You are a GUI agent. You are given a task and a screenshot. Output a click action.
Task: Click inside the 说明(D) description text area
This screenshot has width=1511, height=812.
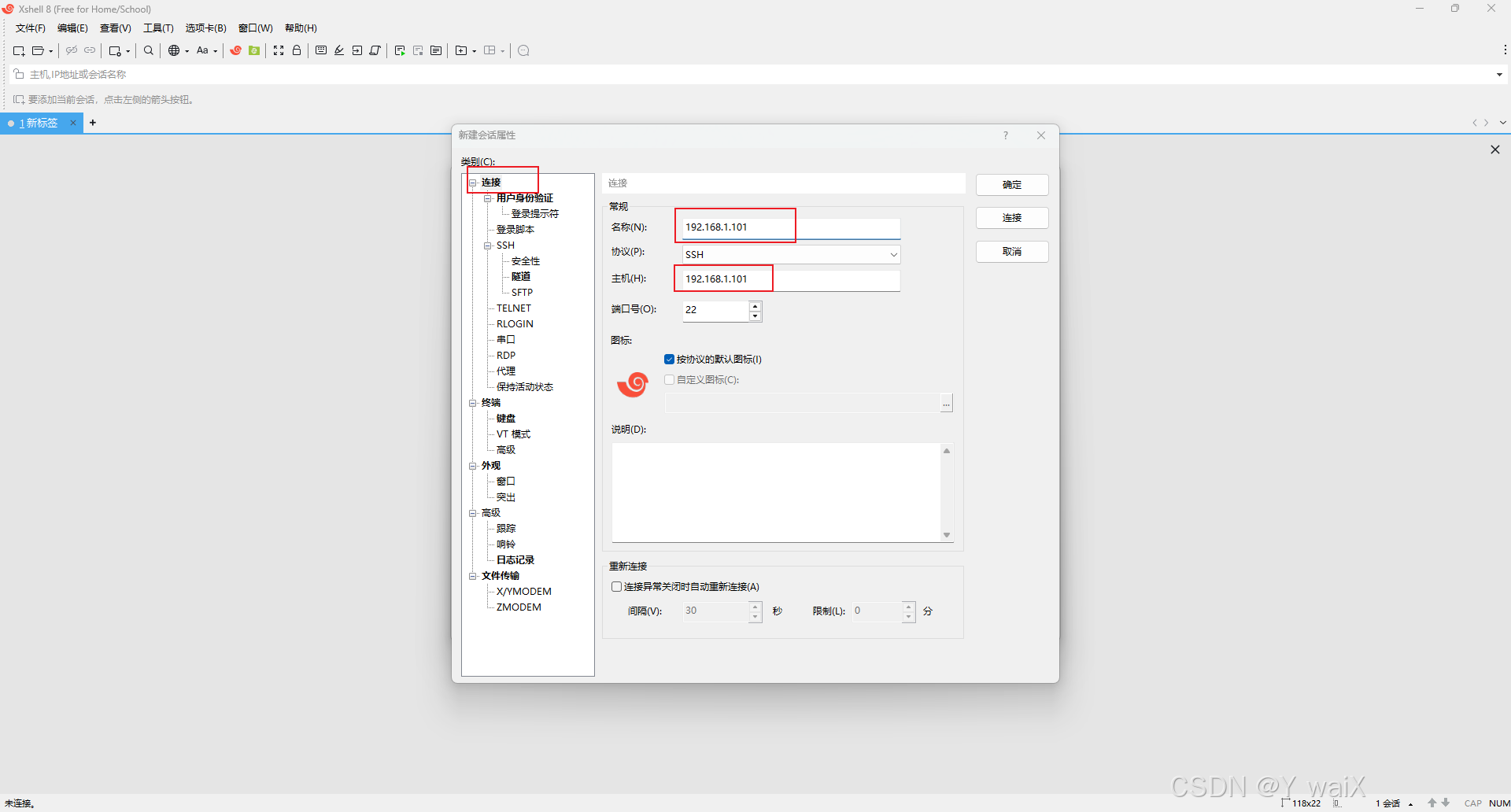776,493
